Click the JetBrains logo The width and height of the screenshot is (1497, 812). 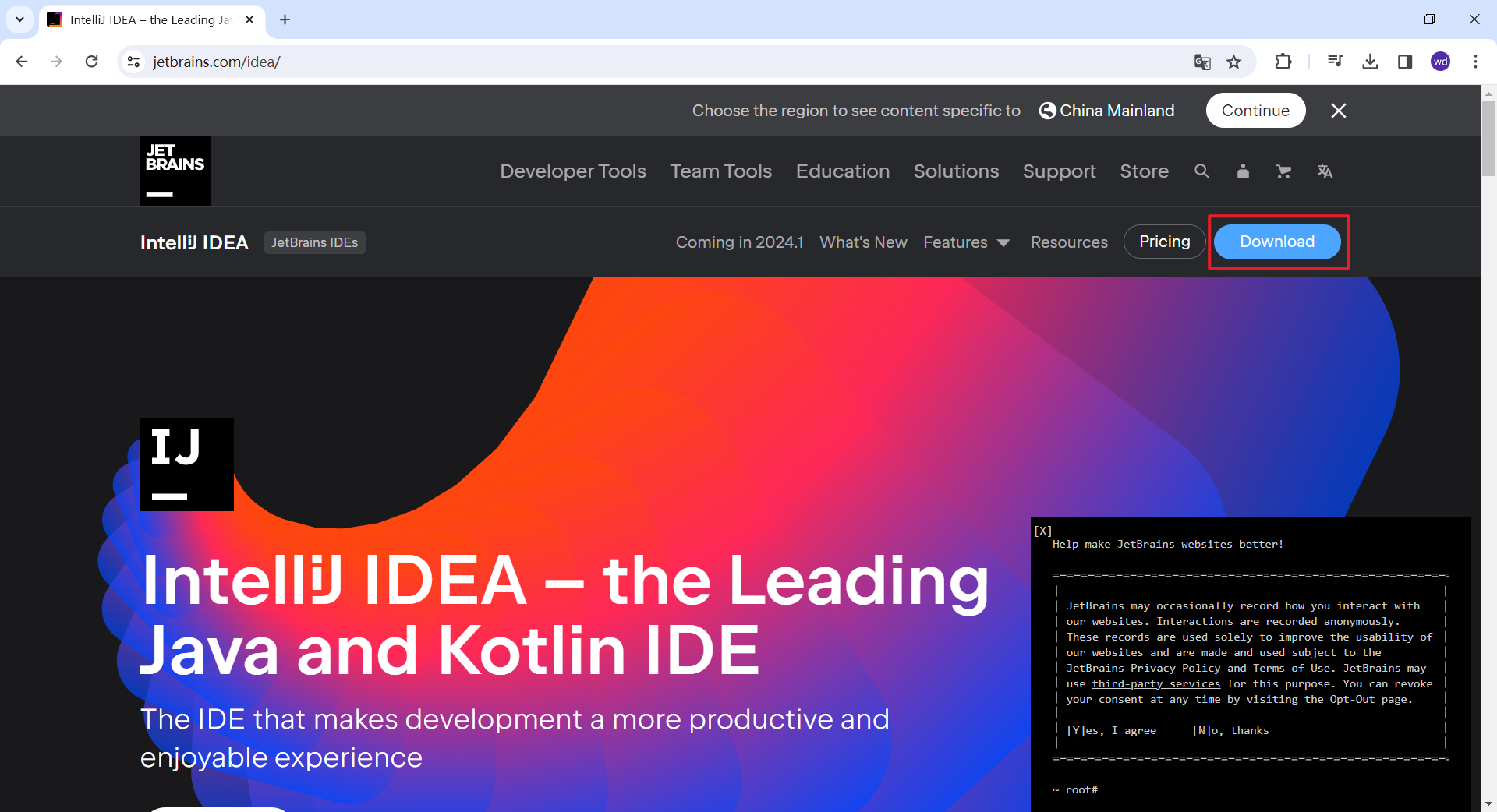175,171
